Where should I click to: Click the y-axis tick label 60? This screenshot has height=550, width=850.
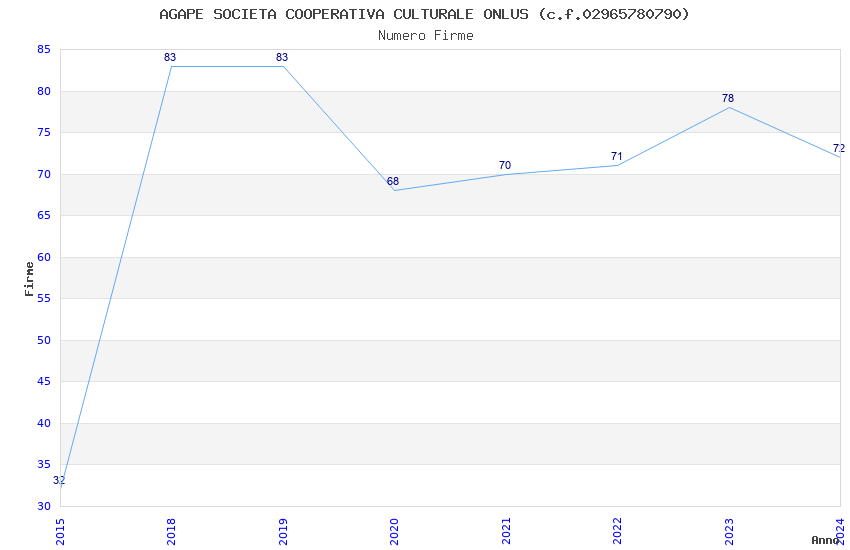click(44, 257)
